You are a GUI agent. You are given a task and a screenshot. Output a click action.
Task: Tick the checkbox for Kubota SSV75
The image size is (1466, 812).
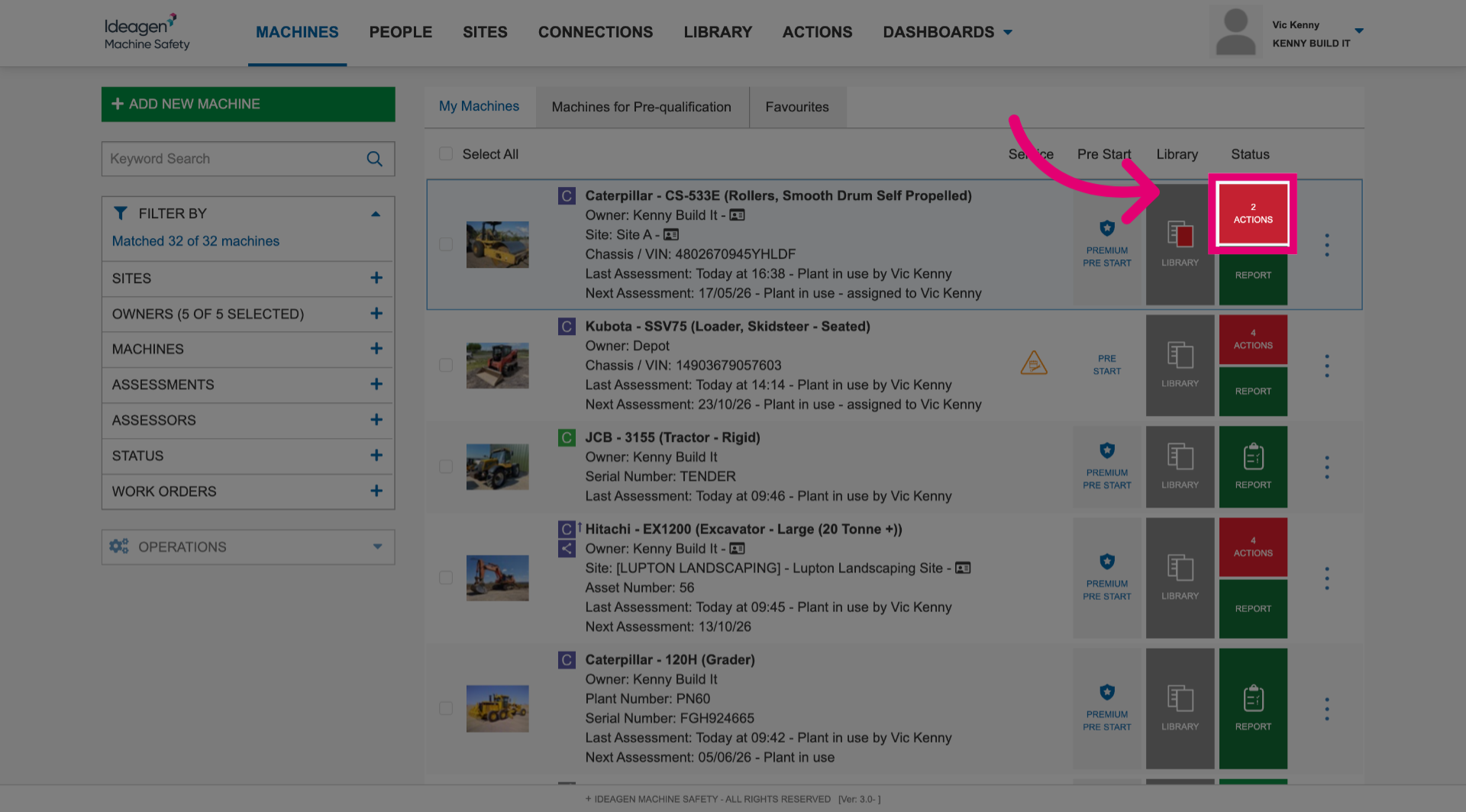coord(446,366)
